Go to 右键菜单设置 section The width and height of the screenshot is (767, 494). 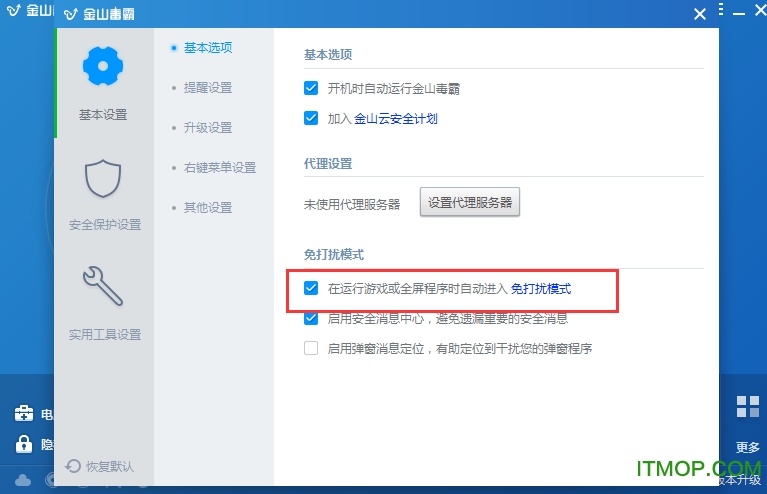[219, 168]
